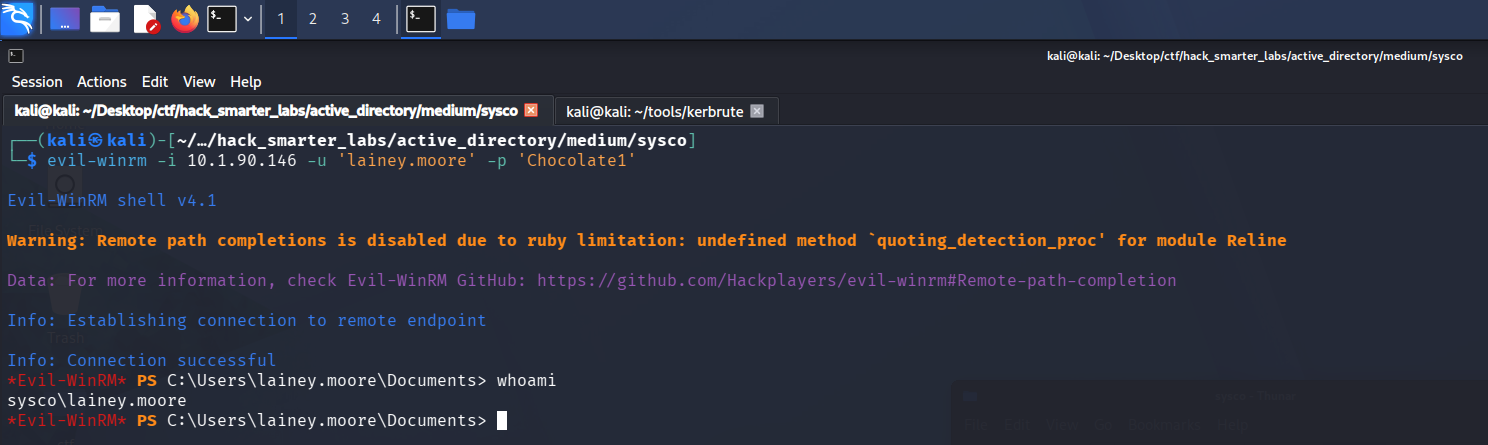The height and width of the screenshot is (445, 1488).
Task: Open the Kali dragon applications menu
Action: 17,18
